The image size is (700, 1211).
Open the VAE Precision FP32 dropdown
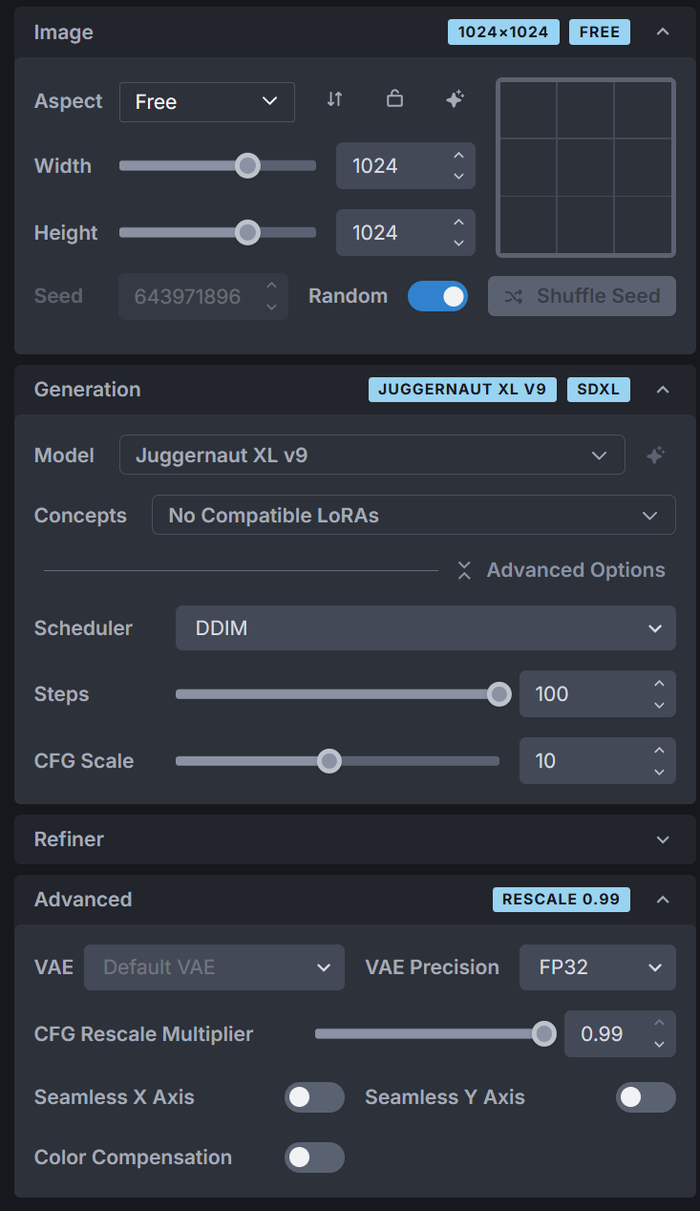[597, 968]
